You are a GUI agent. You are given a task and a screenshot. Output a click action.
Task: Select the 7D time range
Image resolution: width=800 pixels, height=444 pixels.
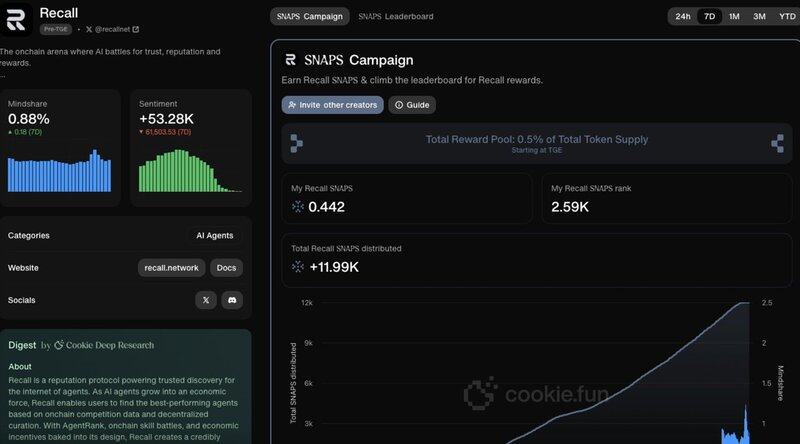coord(709,16)
